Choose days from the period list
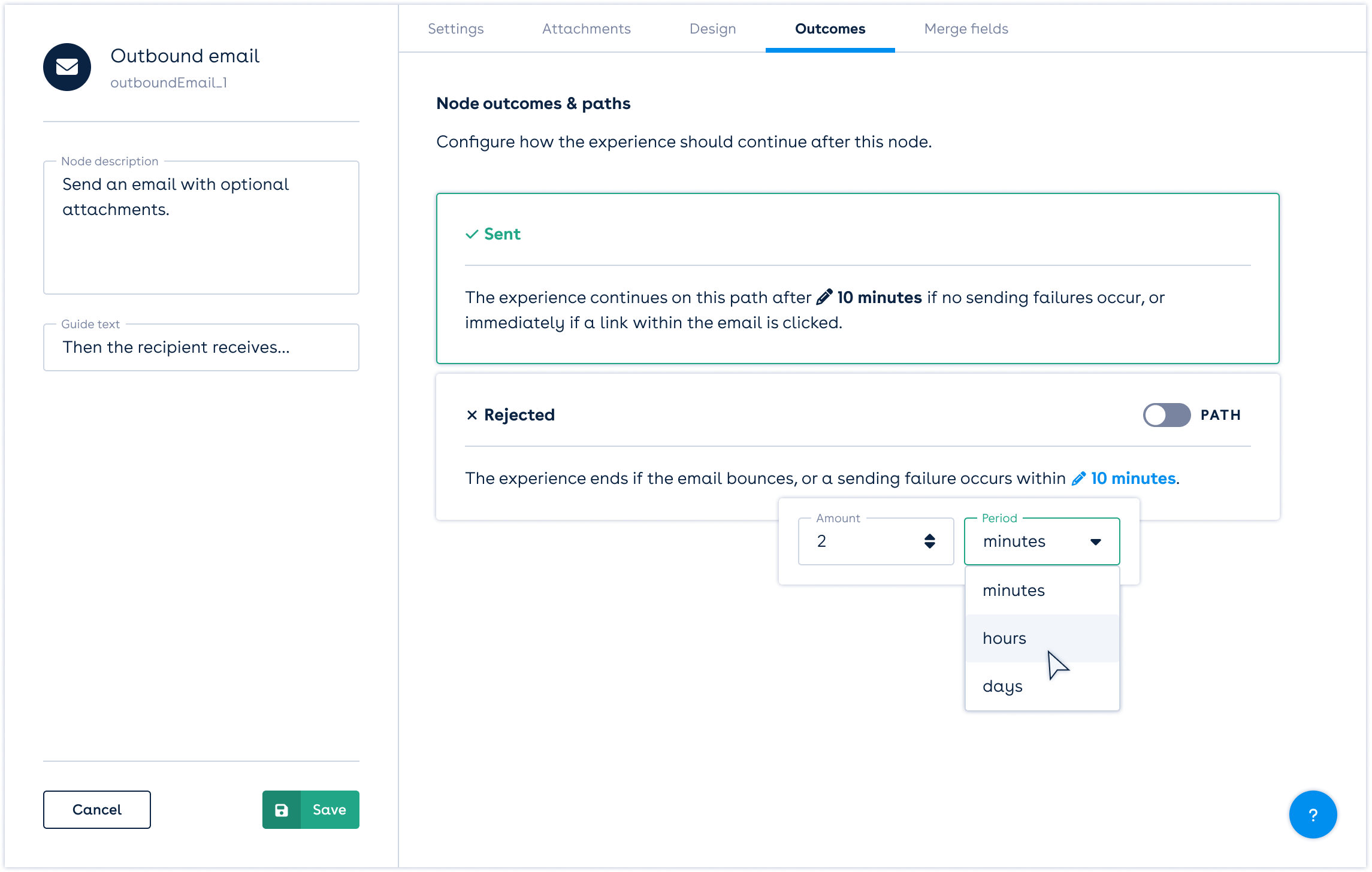 click(1042, 686)
